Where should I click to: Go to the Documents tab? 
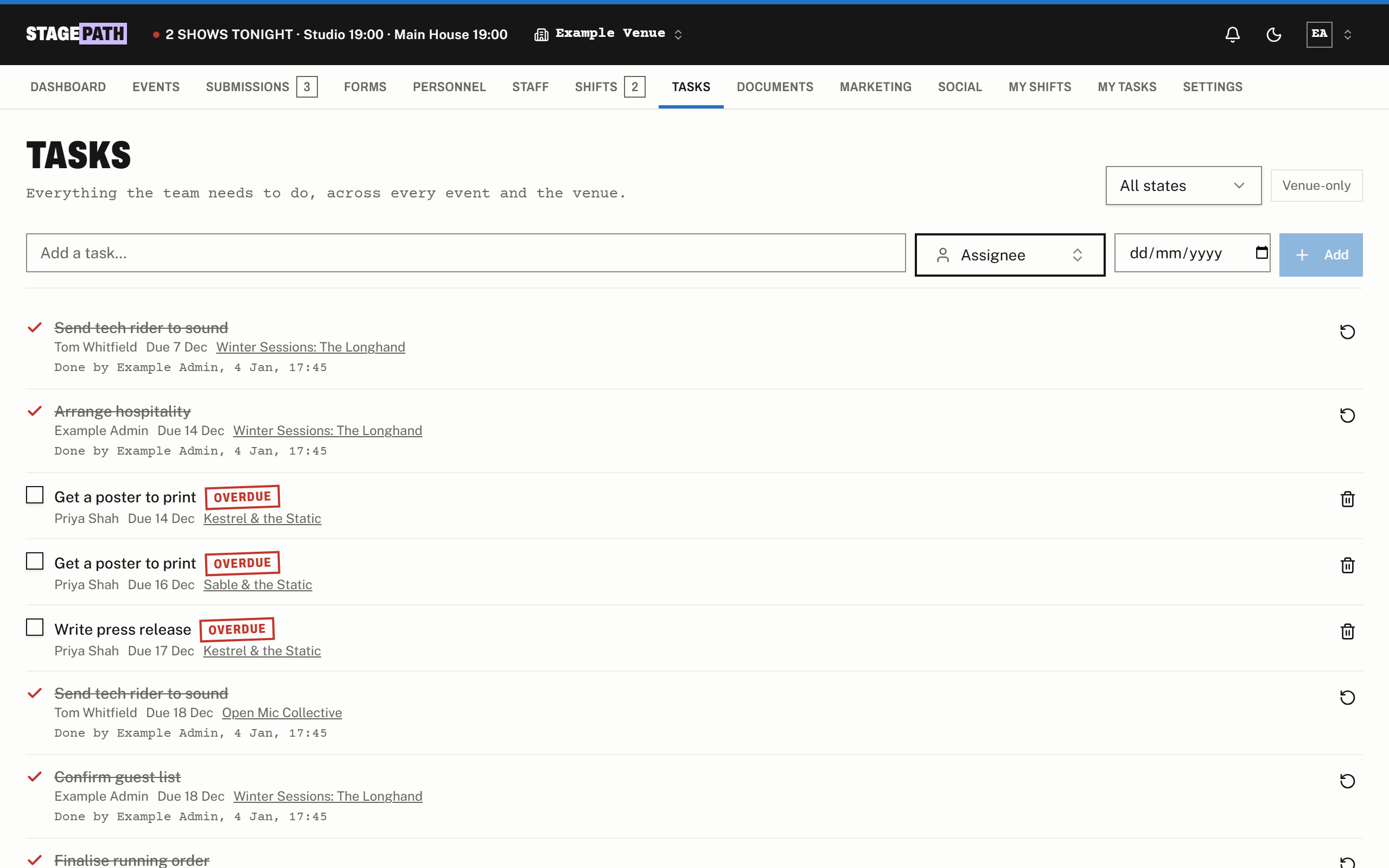tap(774, 87)
